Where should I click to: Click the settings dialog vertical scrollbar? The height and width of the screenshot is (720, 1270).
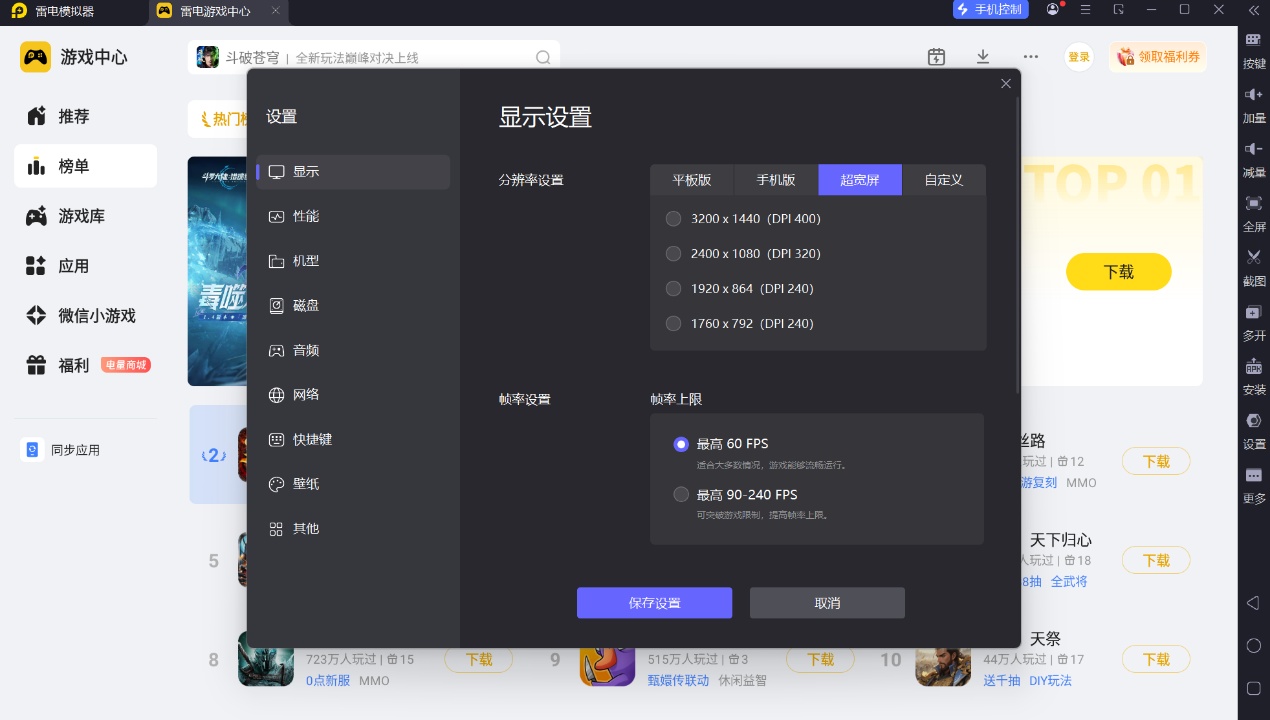(x=1018, y=244)
